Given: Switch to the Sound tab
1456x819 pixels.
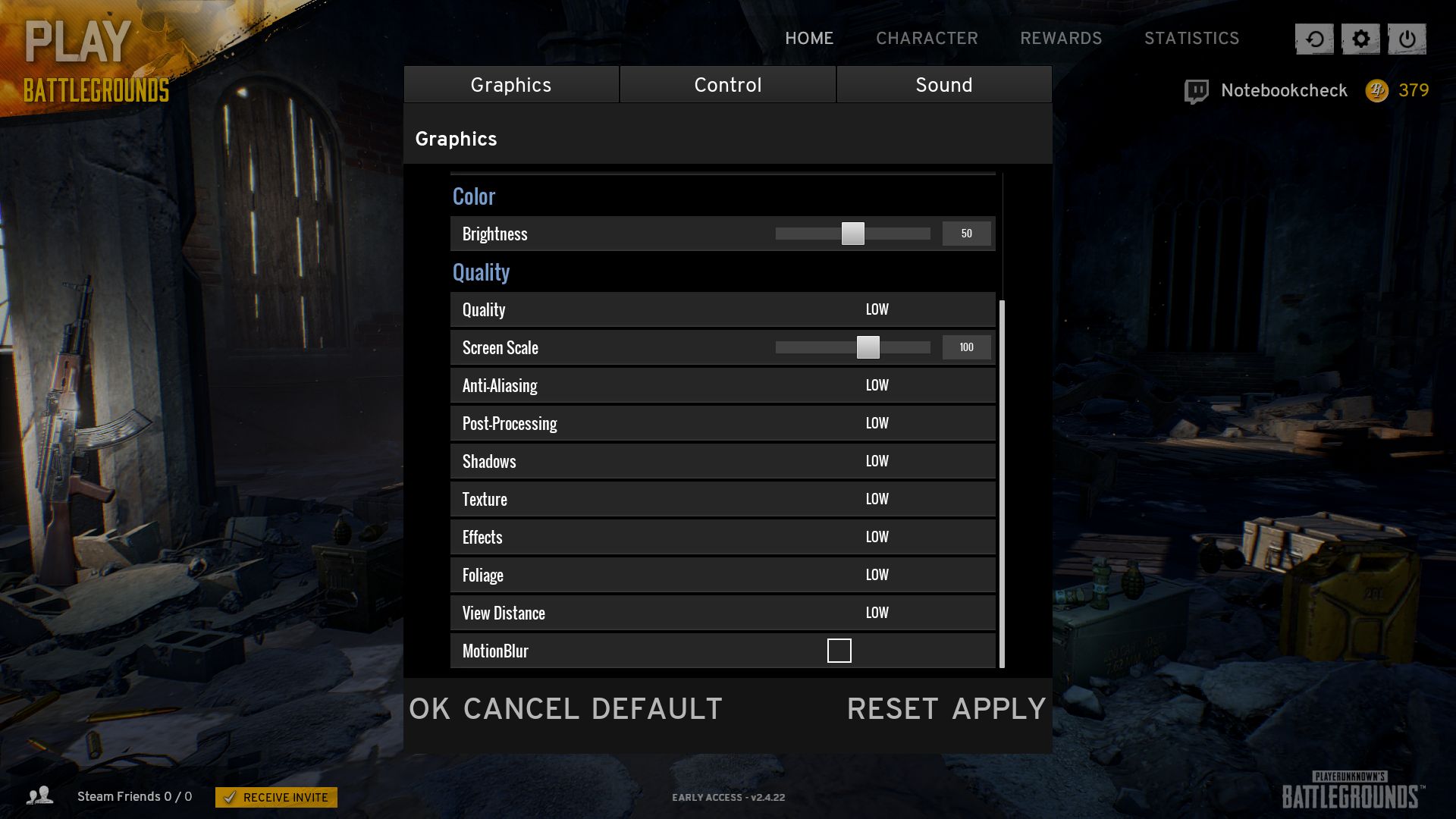Looking at the screenshot, I should click(x=944, y=84).
